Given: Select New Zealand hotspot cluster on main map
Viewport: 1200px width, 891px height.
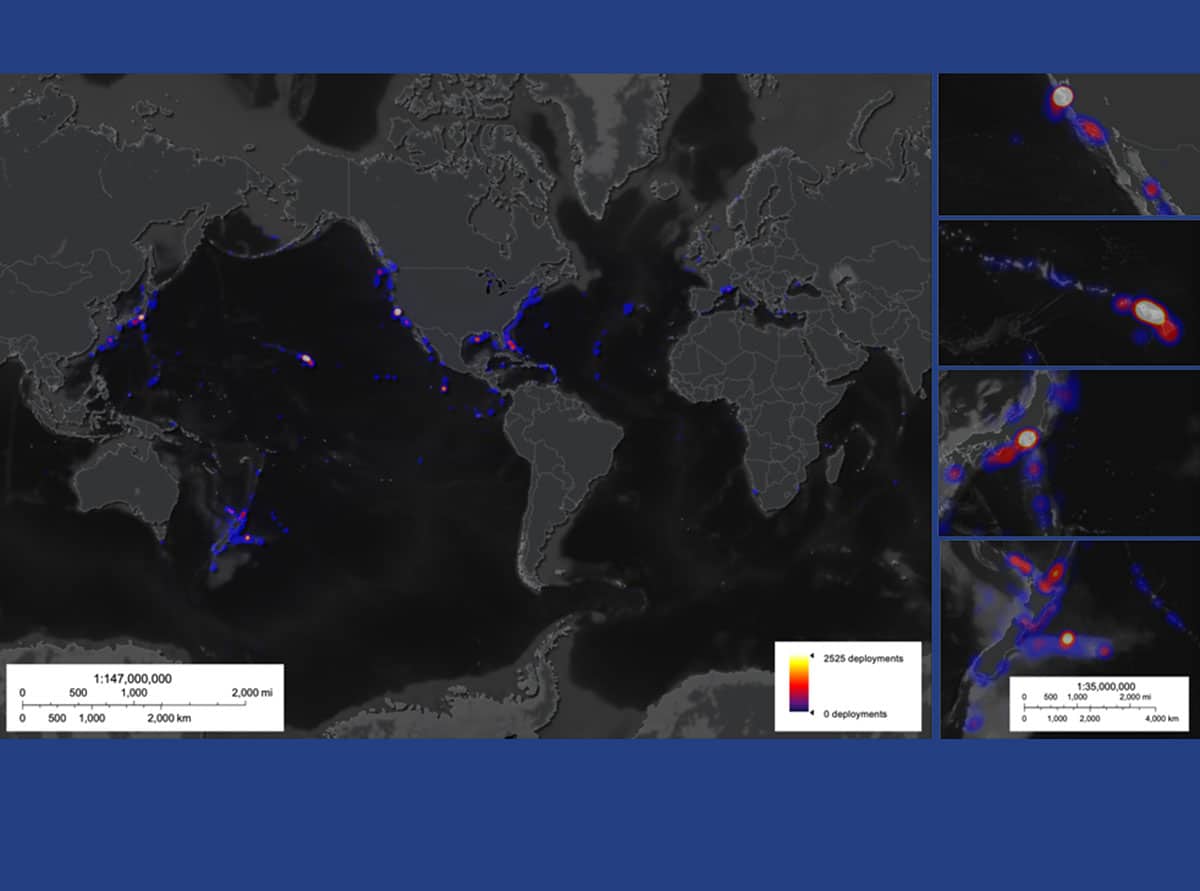Looking at the screenshot, I should coord(245,538).
